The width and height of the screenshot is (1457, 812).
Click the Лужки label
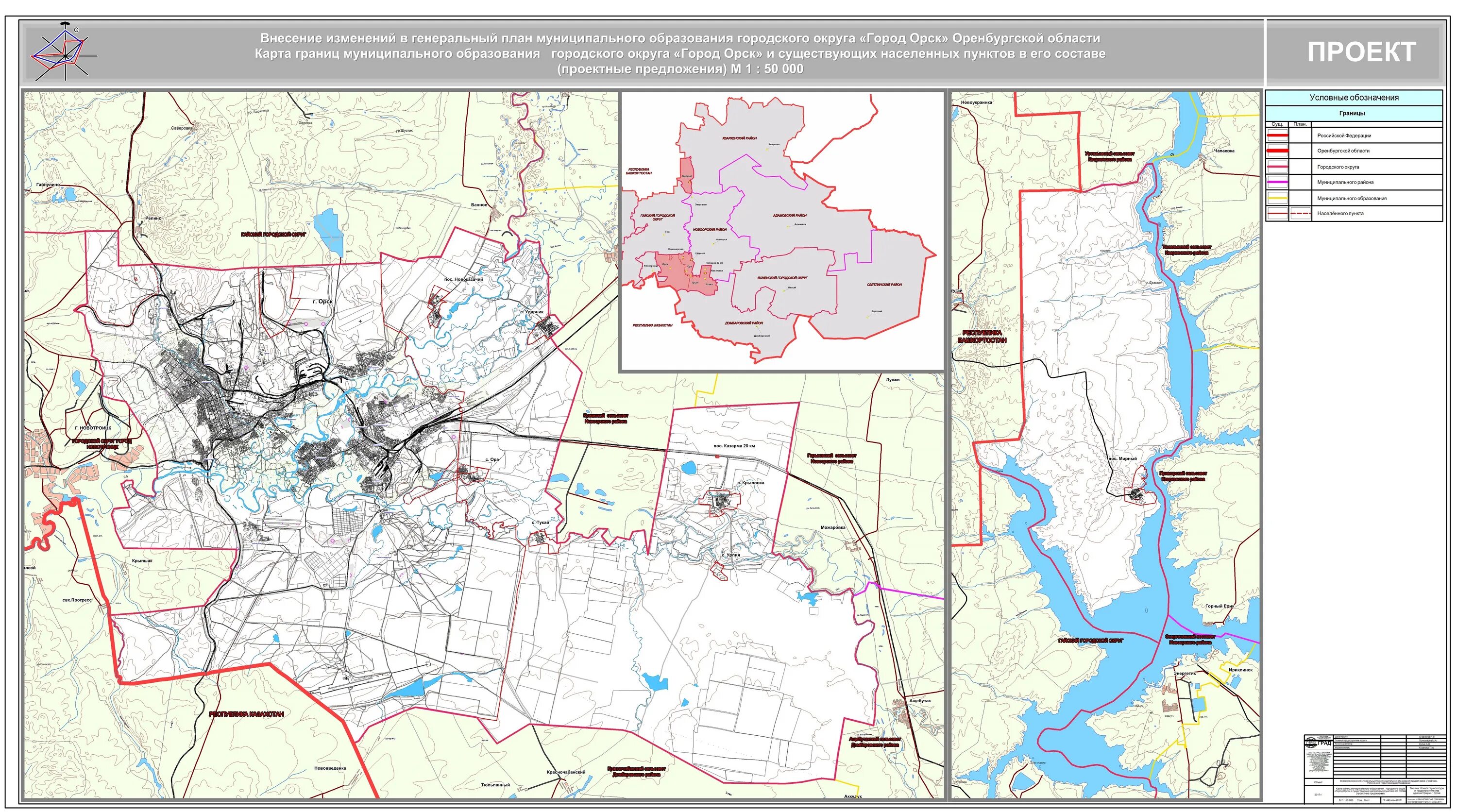coord(893,379)
